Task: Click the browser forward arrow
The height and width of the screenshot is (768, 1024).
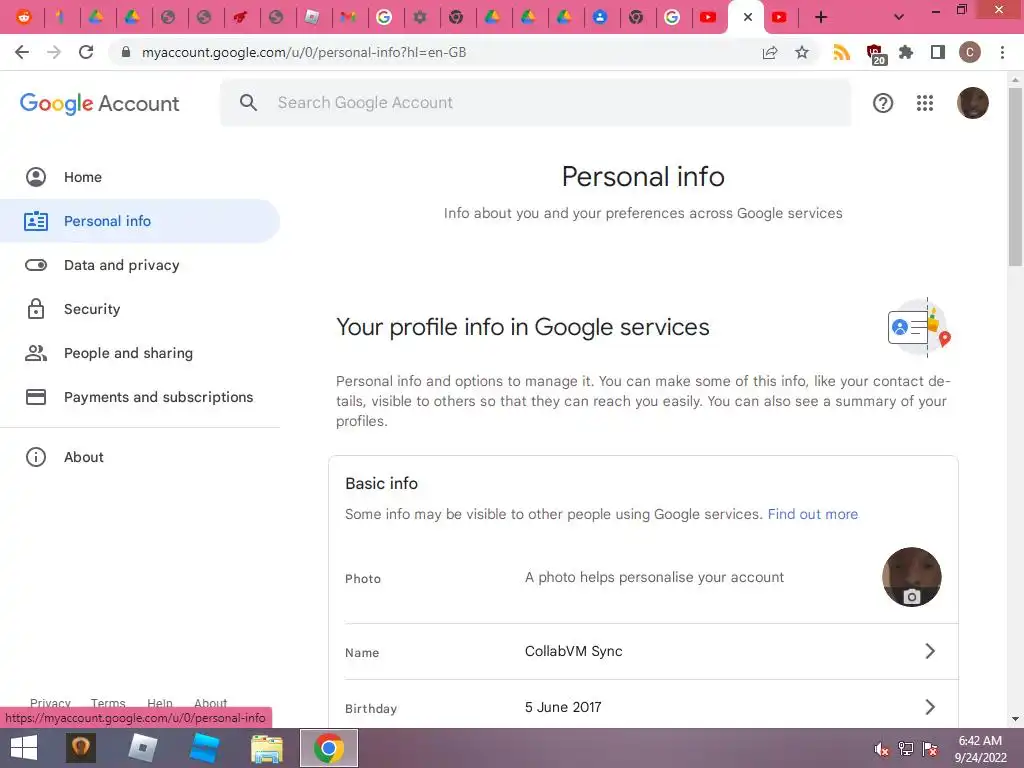Action: coord(54,52)
